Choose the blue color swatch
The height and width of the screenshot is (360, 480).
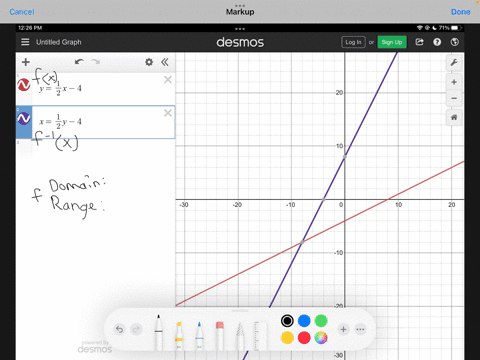(x=304, y=321)
